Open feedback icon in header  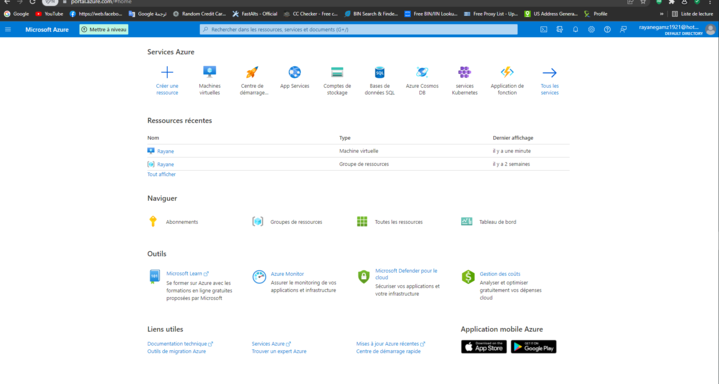623,29
